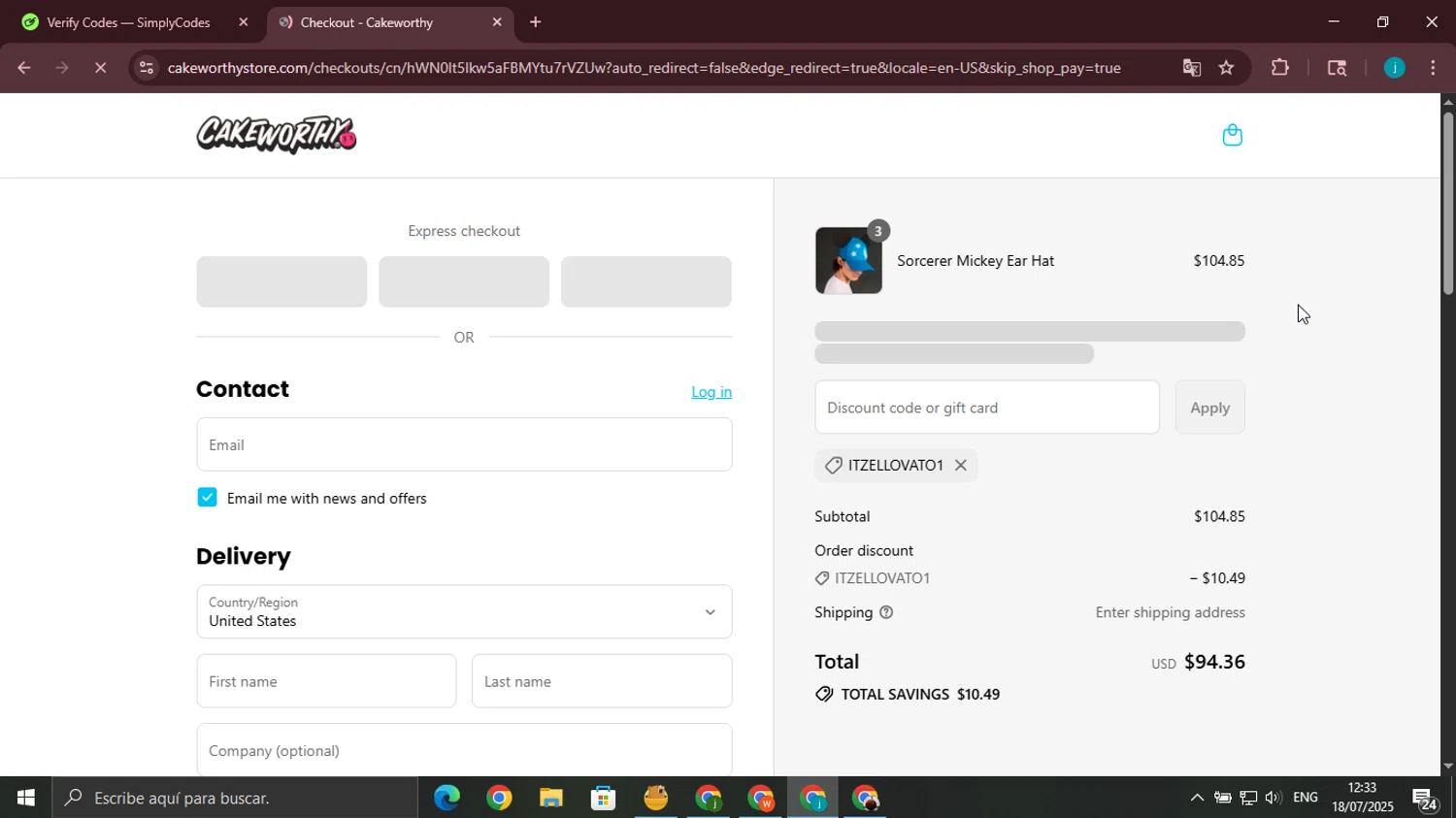Open a new browser tab
1456x818 pixels.
pos(535,21)
